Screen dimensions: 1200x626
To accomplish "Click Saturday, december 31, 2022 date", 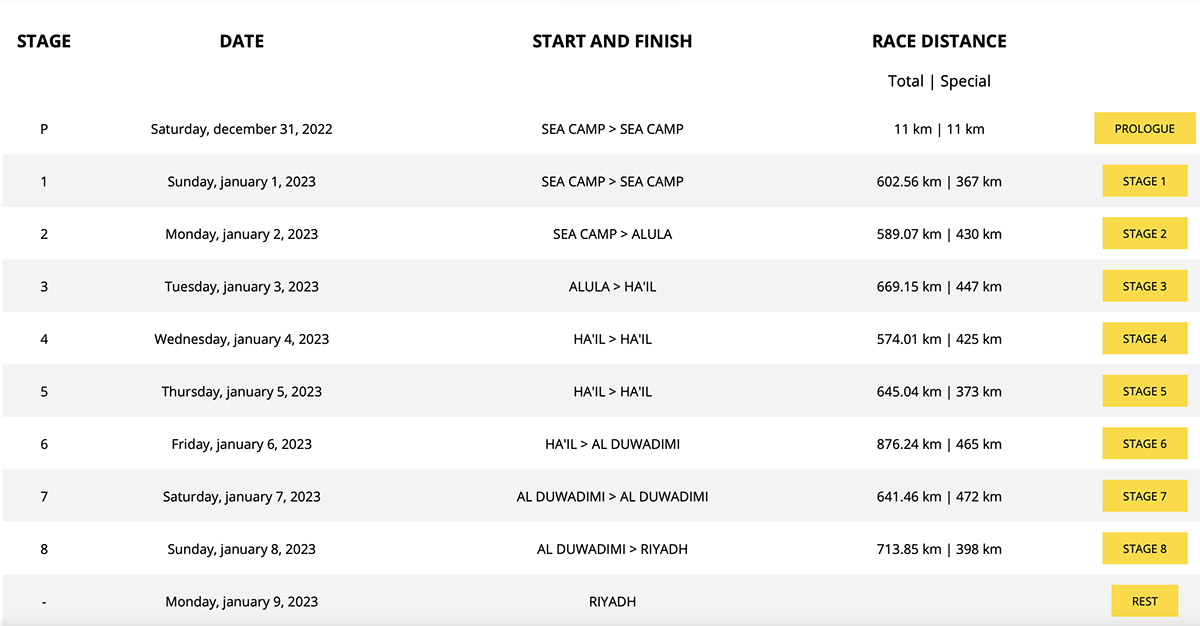I will pos(242,129).
